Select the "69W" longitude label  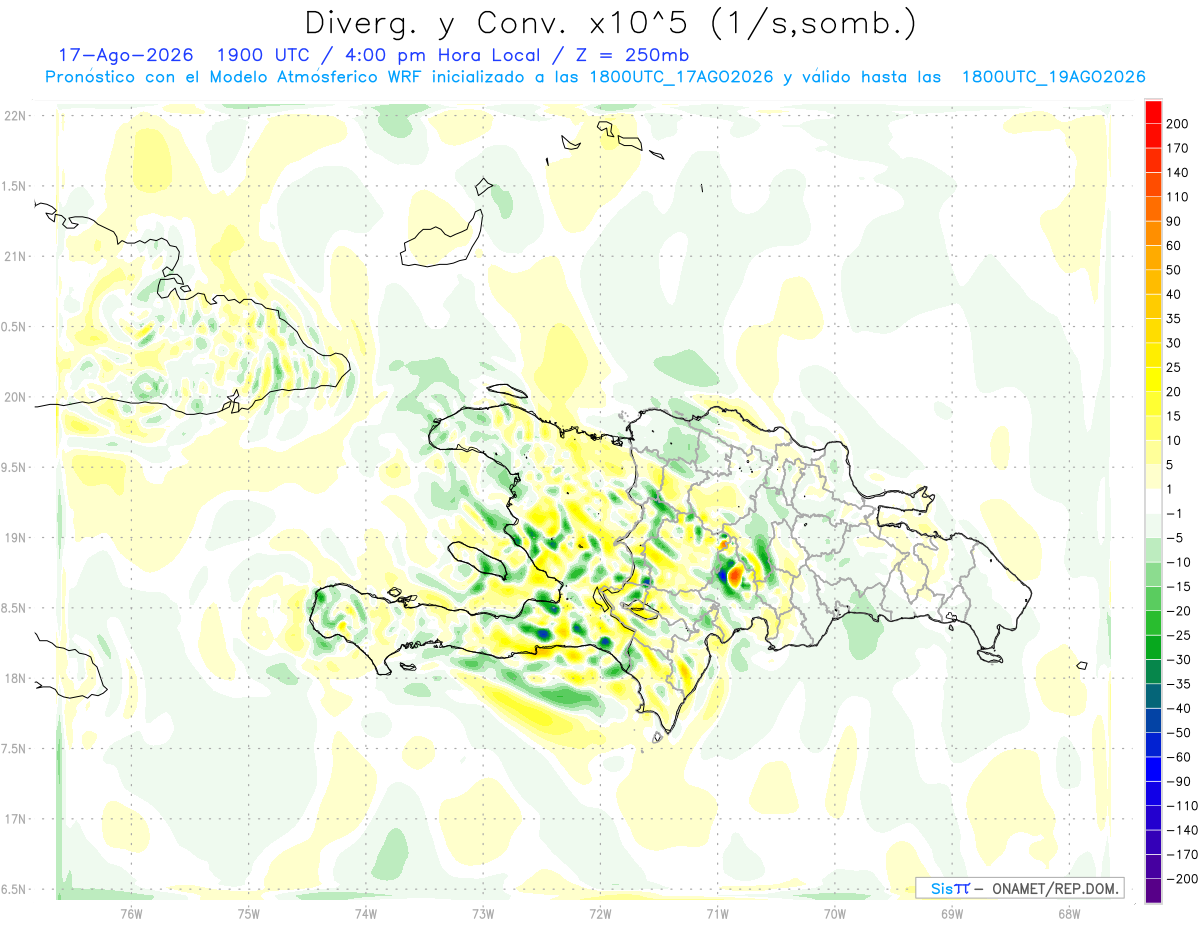tap(951, 913)
